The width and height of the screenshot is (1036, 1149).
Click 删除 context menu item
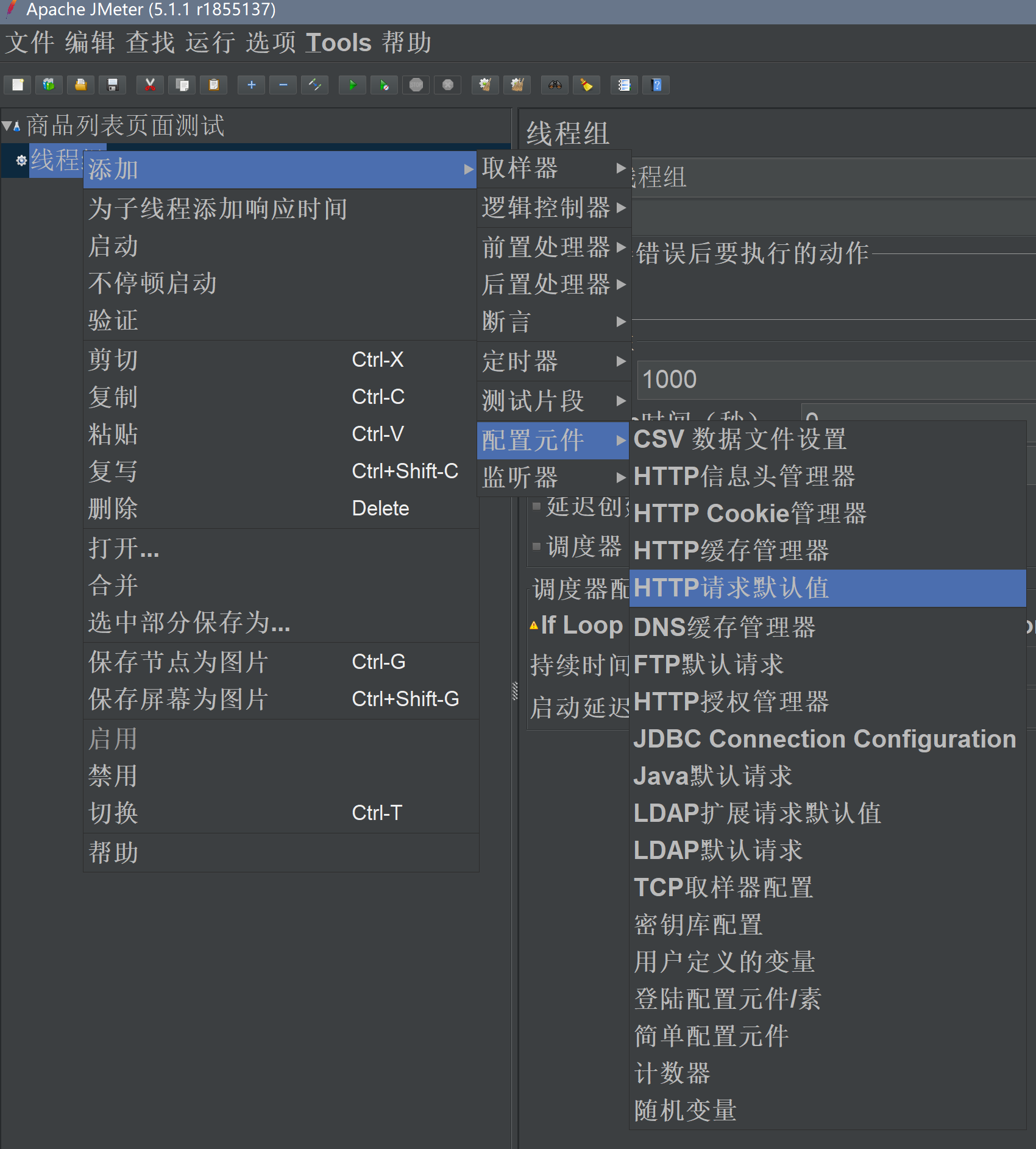(280, 508)
